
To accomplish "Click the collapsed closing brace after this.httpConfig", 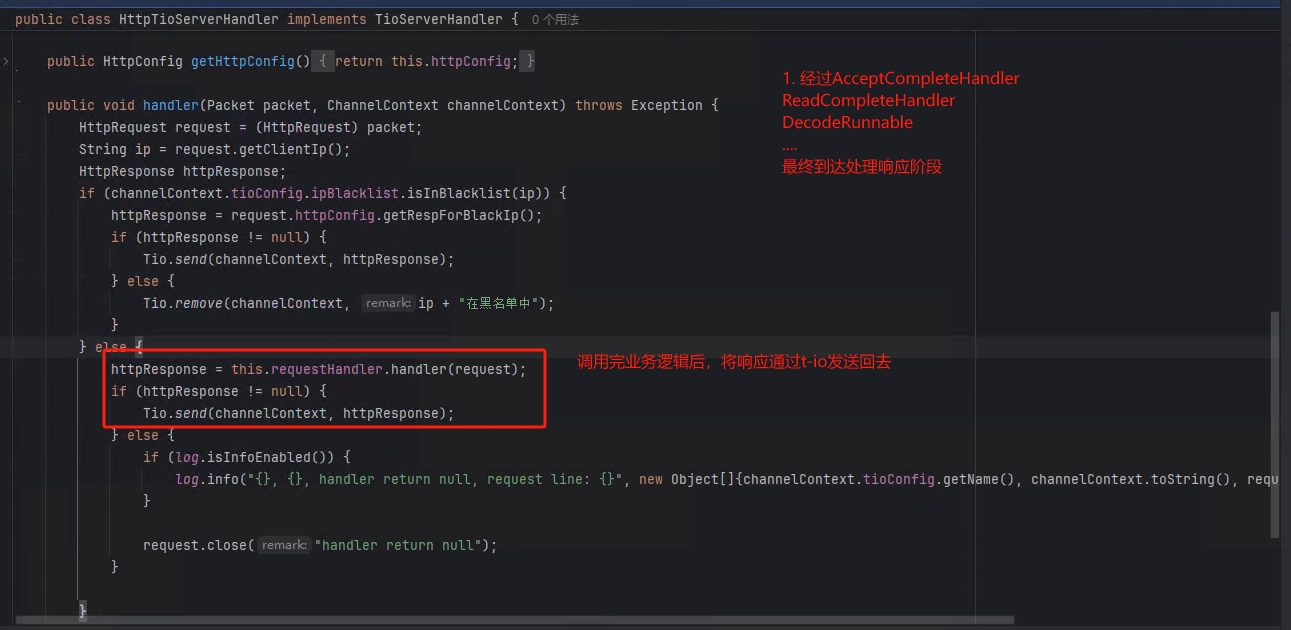I will click(x=530, y=62).
